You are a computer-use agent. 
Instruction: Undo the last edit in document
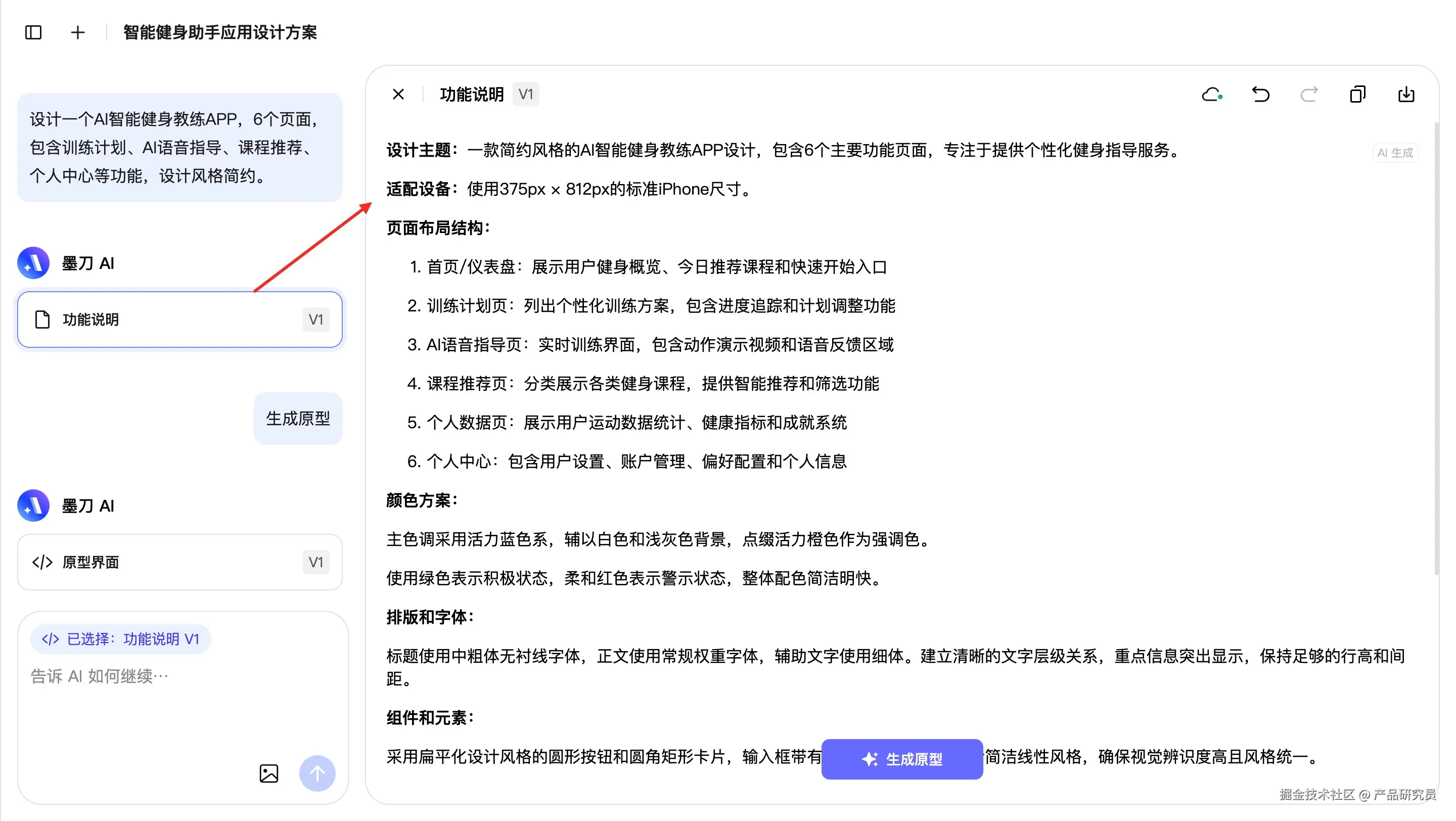(1260, 94)
